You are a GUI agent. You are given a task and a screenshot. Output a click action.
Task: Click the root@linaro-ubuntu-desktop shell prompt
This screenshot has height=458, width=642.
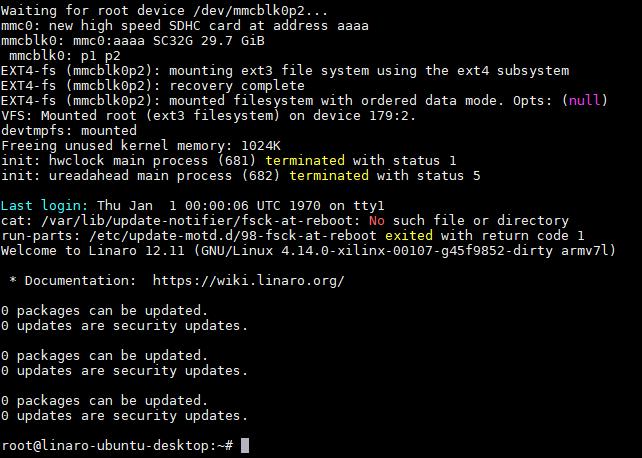point(118,445)
